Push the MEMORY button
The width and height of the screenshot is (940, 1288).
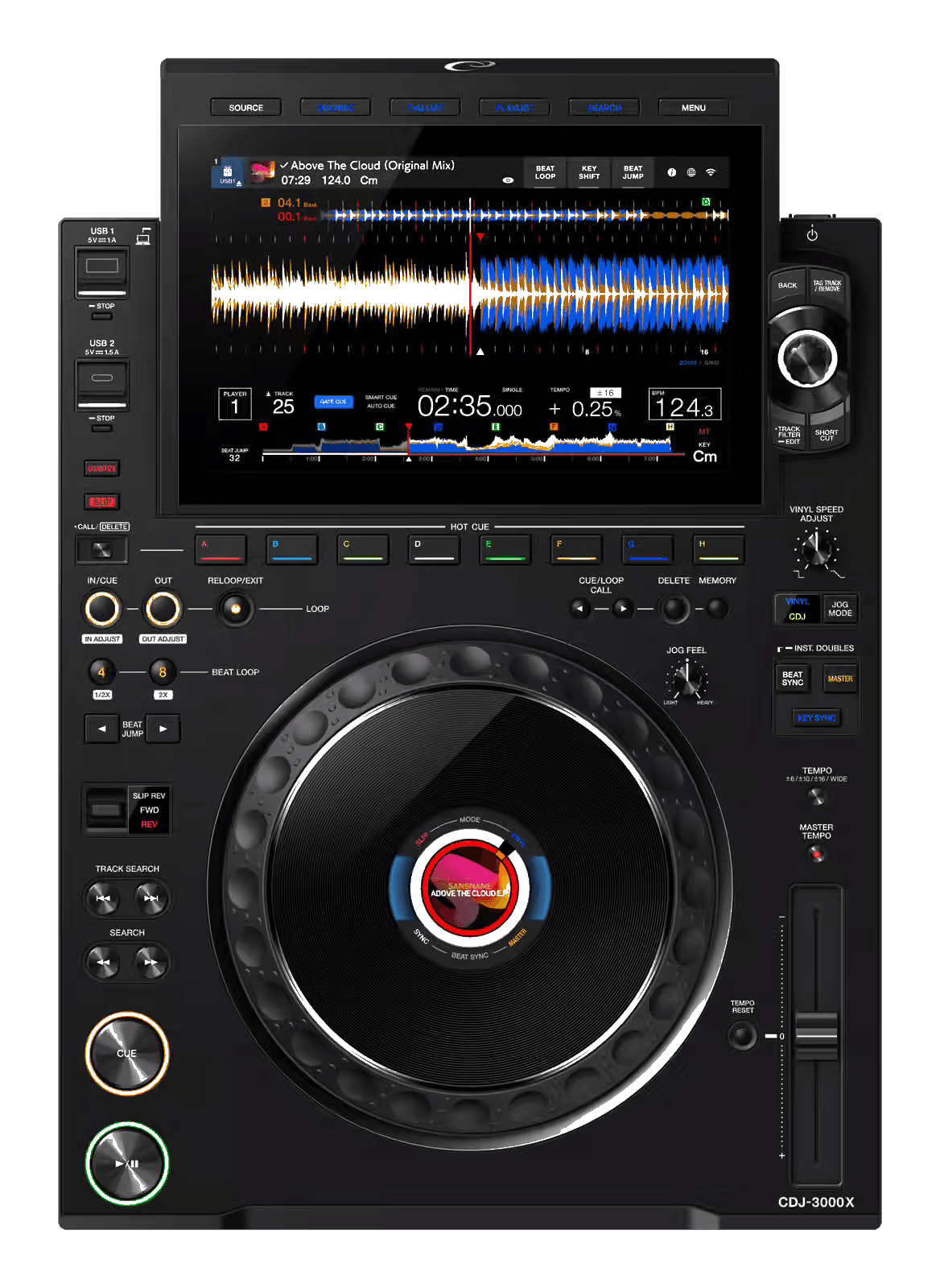point(717,609)
